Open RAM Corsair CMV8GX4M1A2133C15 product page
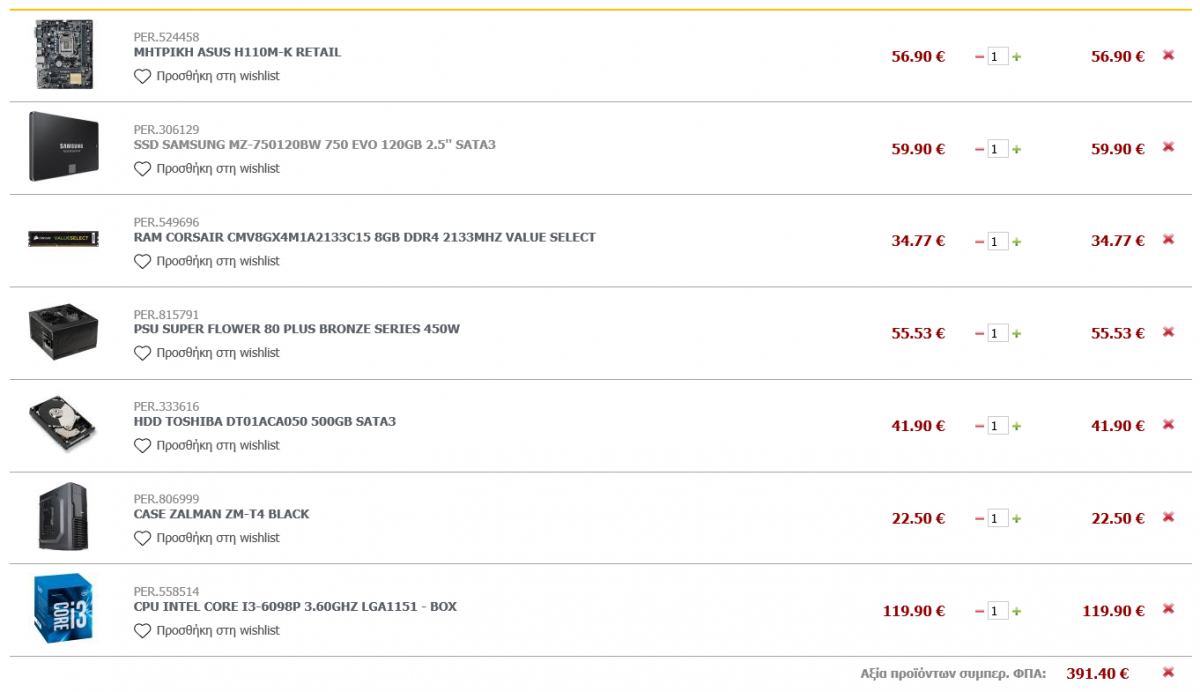The height and width of the screenshot is (692, 1200). [364, 237]
